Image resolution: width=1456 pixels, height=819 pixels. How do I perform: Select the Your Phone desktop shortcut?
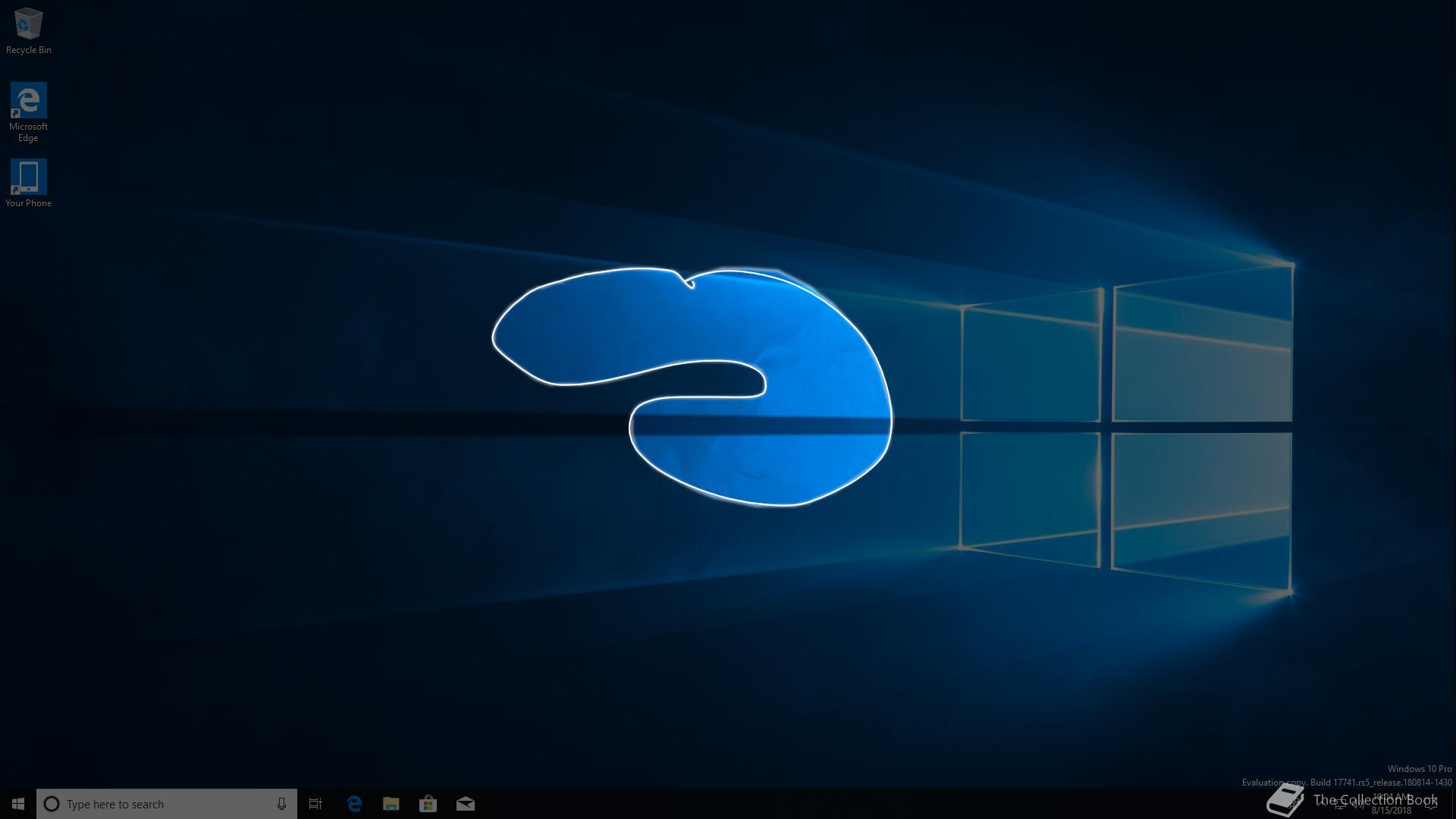pos(28,183)
